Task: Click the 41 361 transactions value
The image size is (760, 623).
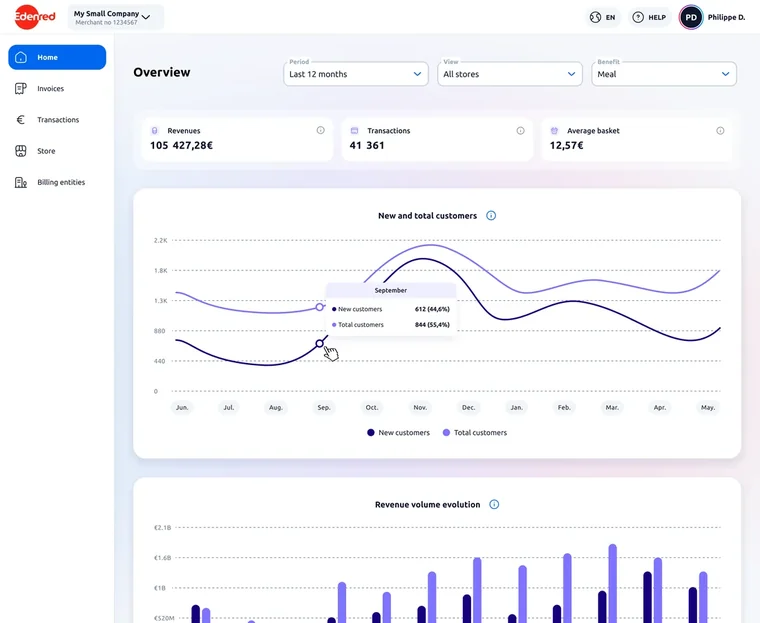Action: [367, 145]
